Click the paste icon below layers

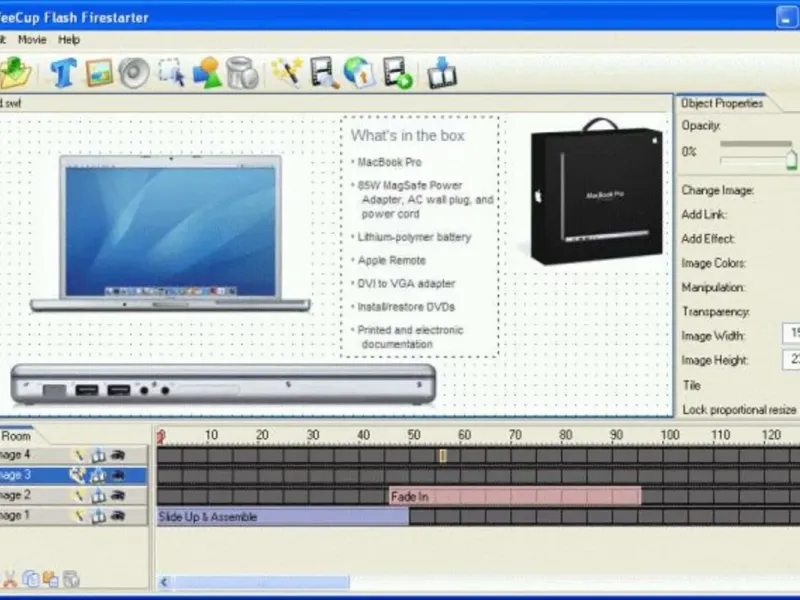51,579
